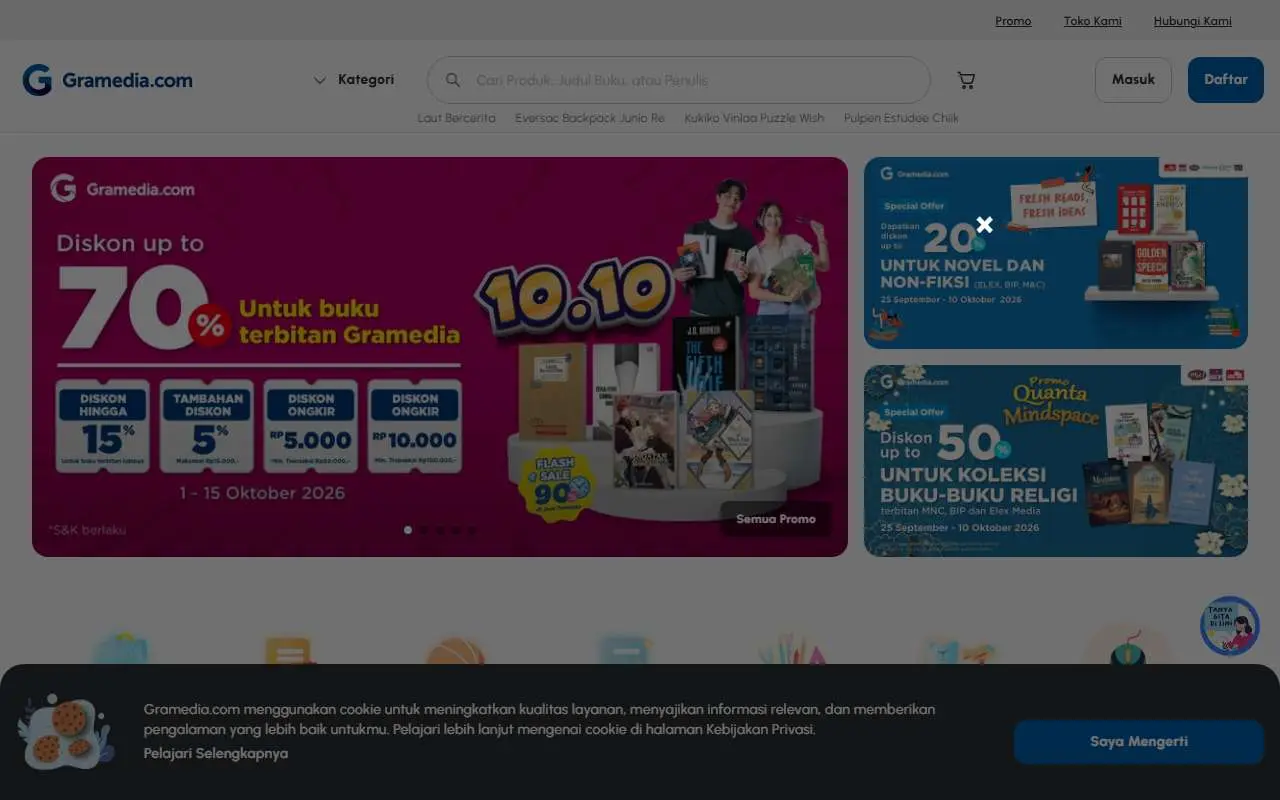Open the shopping cart
The image size is (1280, 800).
966,80
